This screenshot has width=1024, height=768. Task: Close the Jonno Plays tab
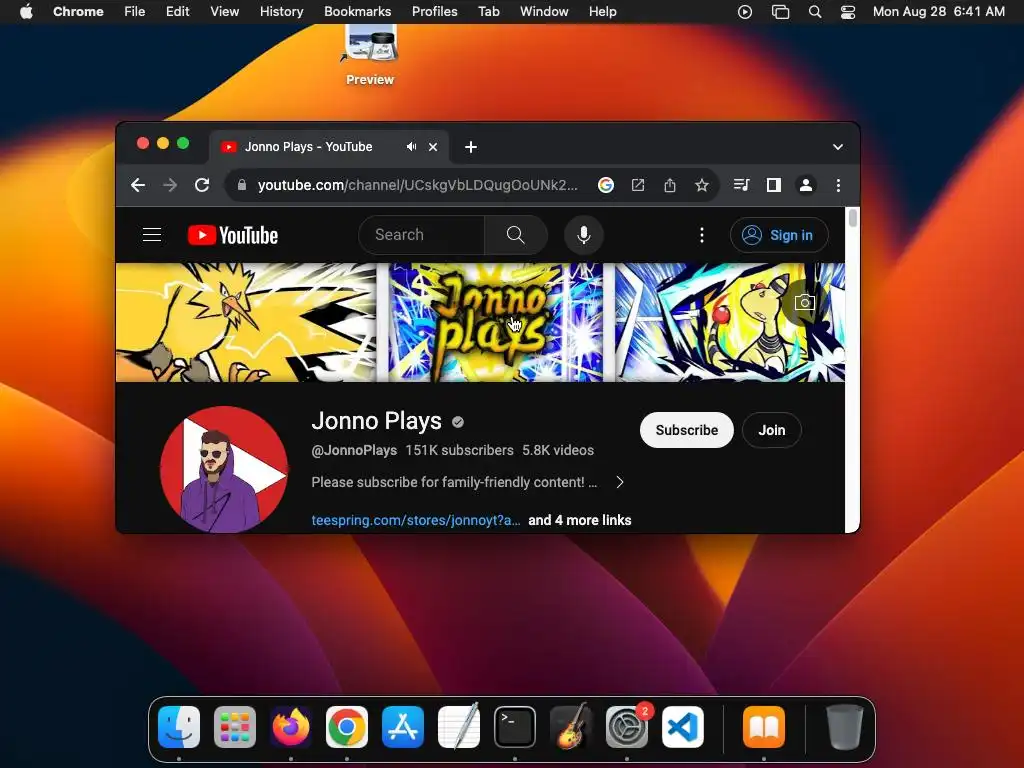coord(433,147)
